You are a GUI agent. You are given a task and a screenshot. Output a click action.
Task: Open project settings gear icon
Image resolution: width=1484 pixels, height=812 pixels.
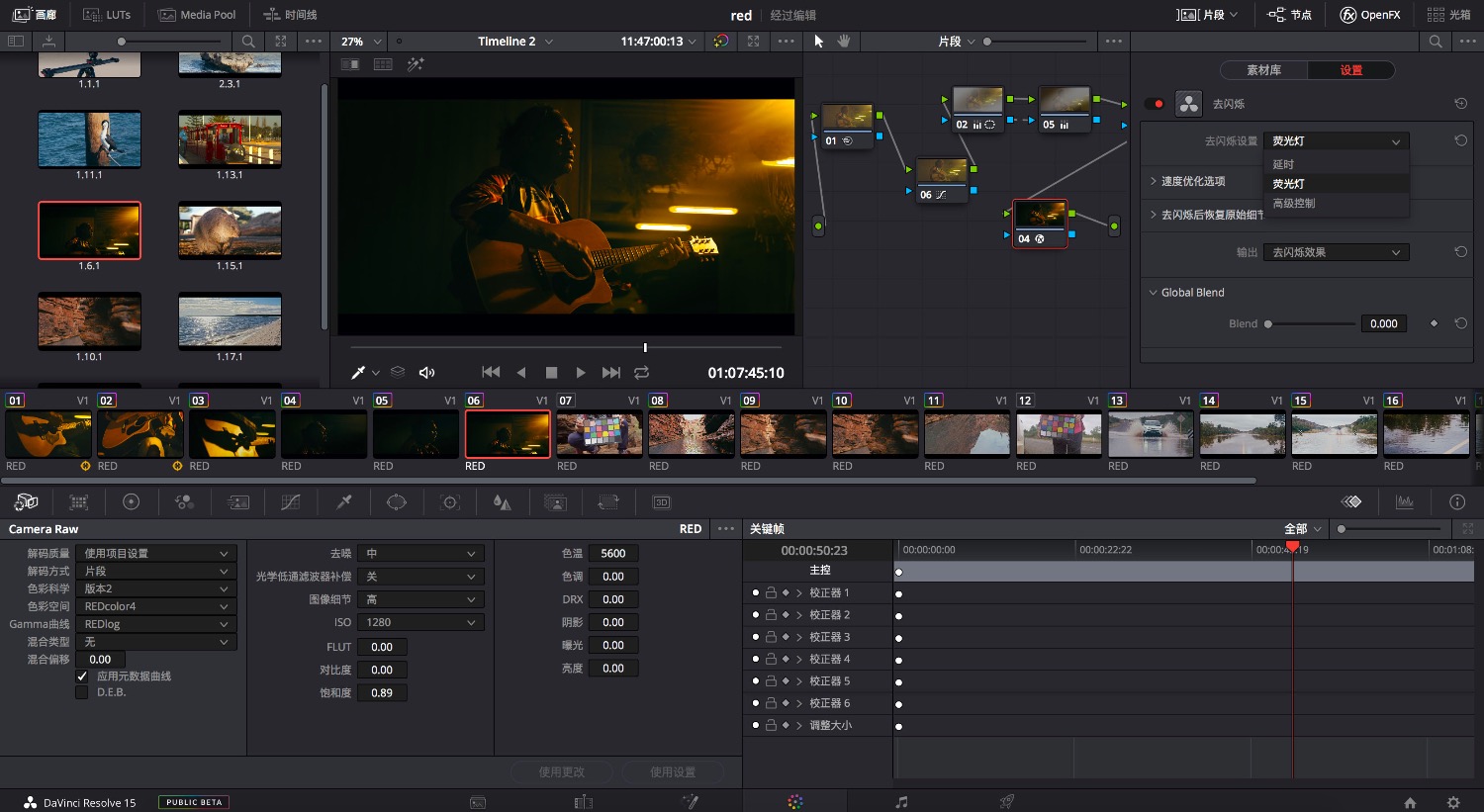tap(1453, 803)
